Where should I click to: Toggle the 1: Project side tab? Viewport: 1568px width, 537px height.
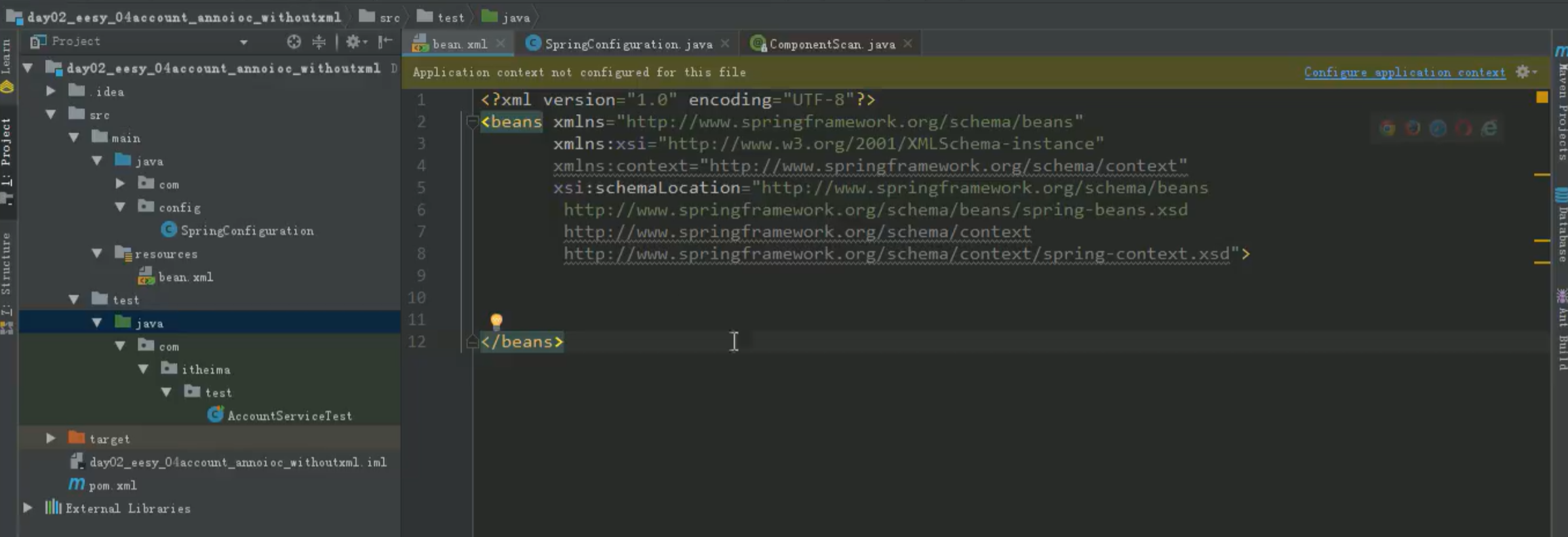pyautogui.click(x=7, y=160)
